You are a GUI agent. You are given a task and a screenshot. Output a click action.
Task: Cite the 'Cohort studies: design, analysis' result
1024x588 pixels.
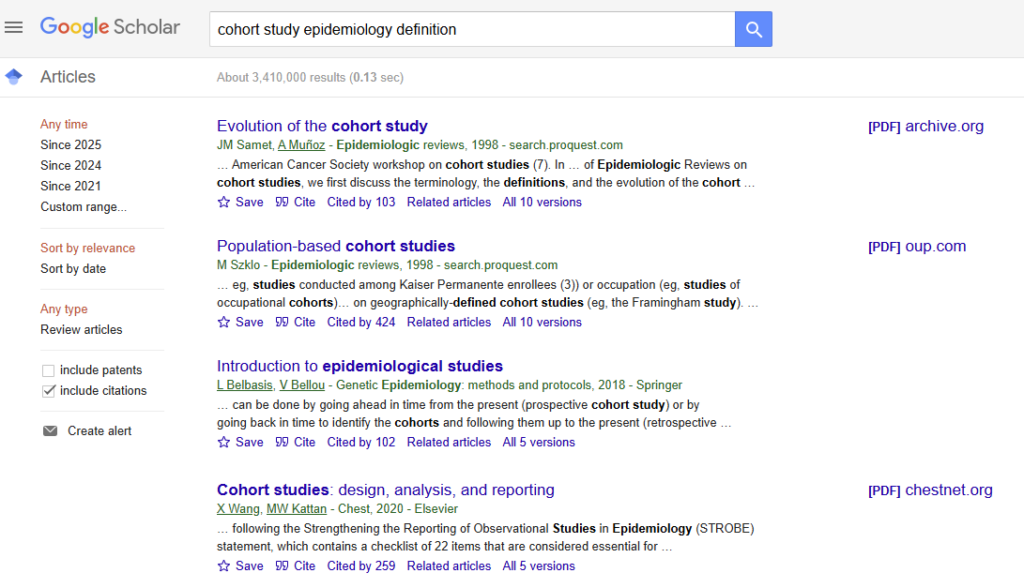(296, 566)
